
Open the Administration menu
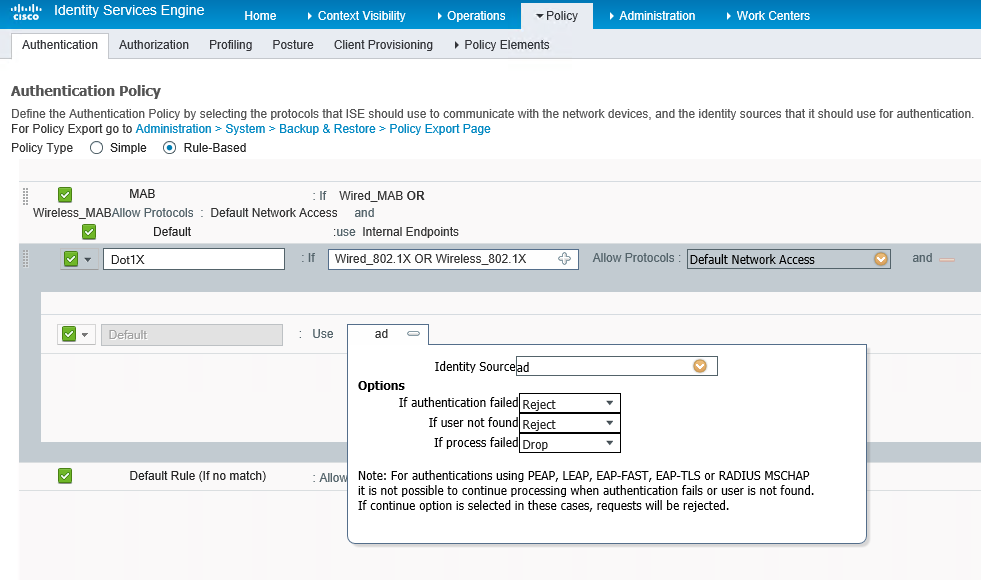pos(652,16)
